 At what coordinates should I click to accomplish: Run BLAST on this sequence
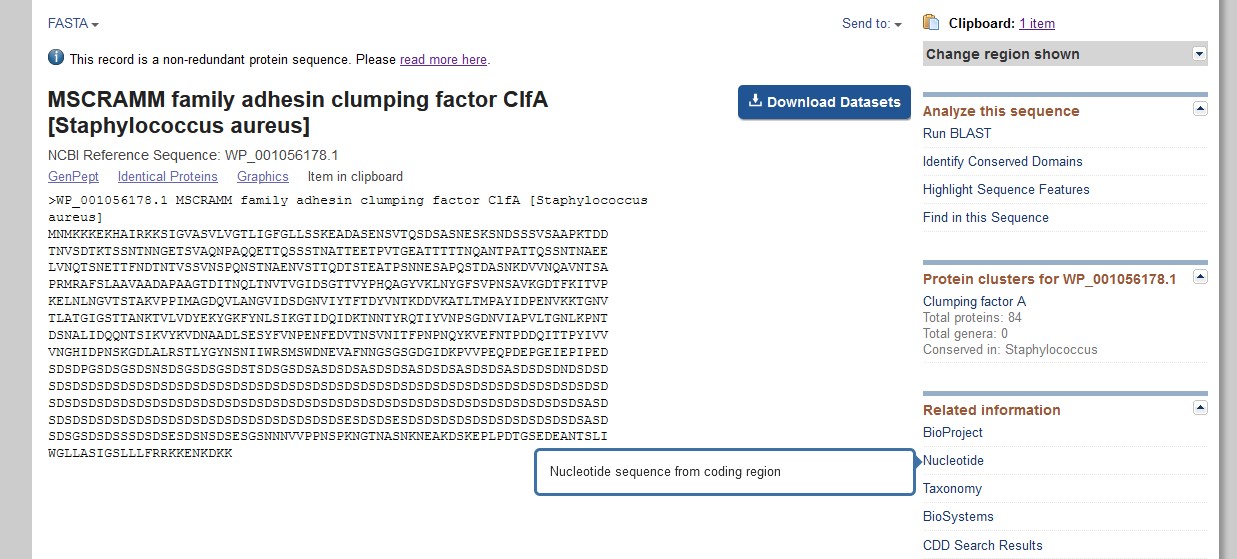[957, 133]
